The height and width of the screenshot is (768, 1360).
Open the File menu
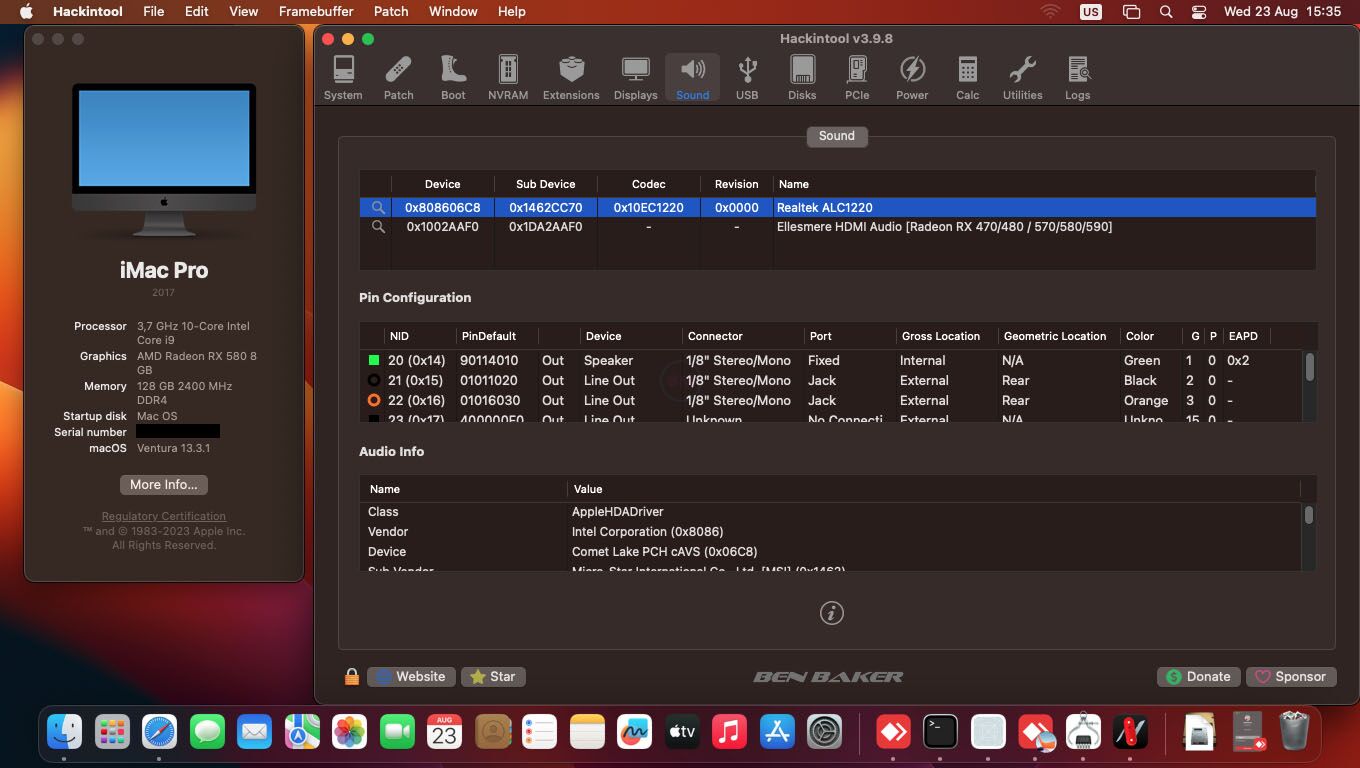point(154,12)
